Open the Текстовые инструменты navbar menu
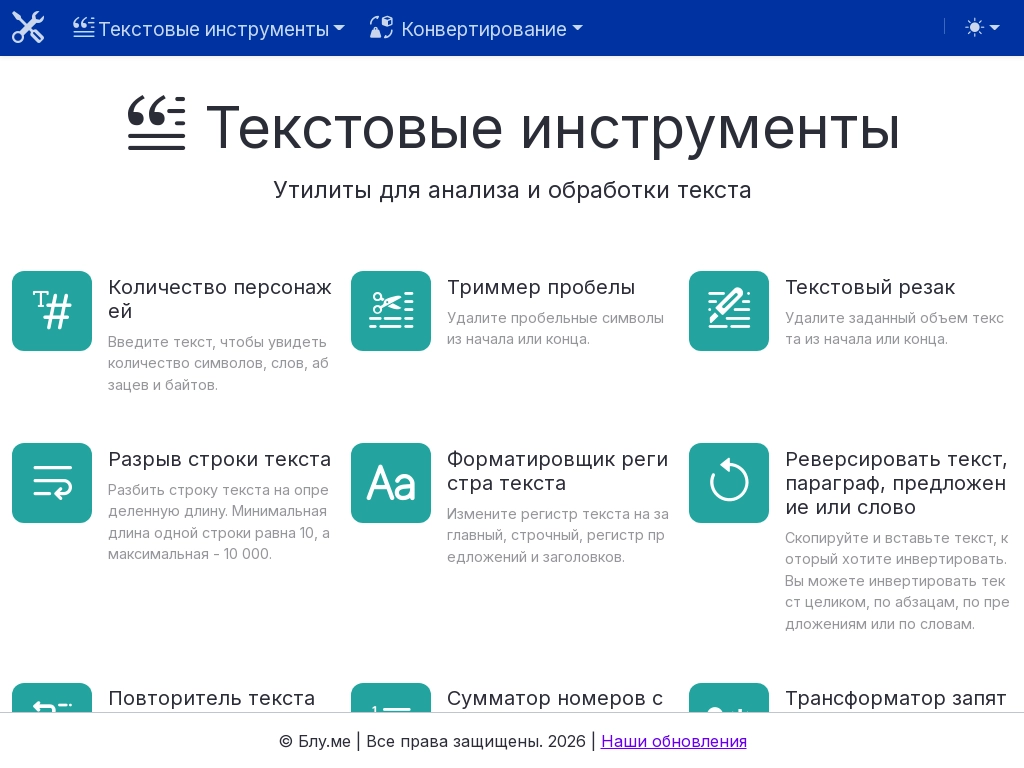This screenshot has height=768, width=1024. [210, 29]
